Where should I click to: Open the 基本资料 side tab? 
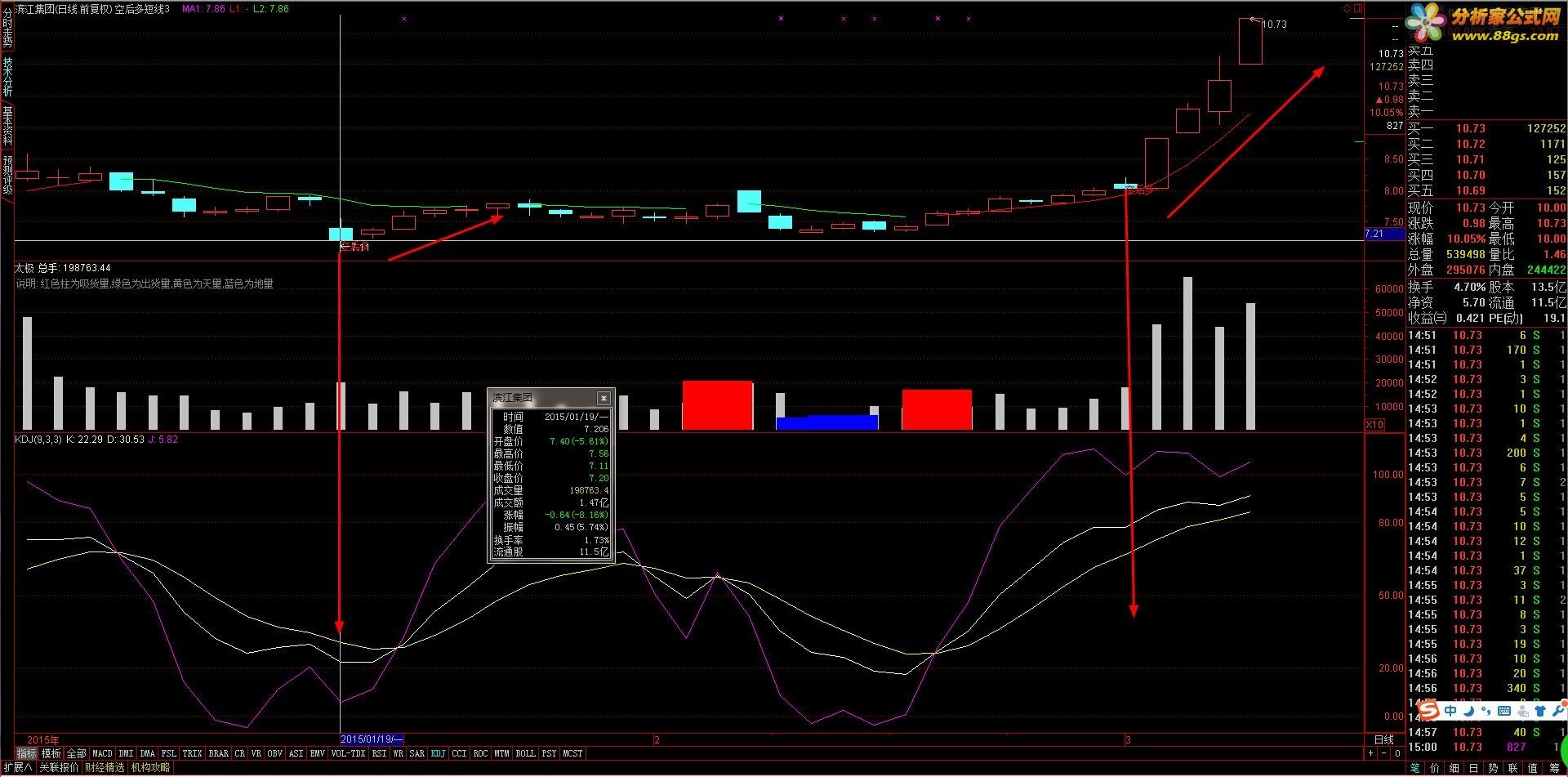point(7,125)
